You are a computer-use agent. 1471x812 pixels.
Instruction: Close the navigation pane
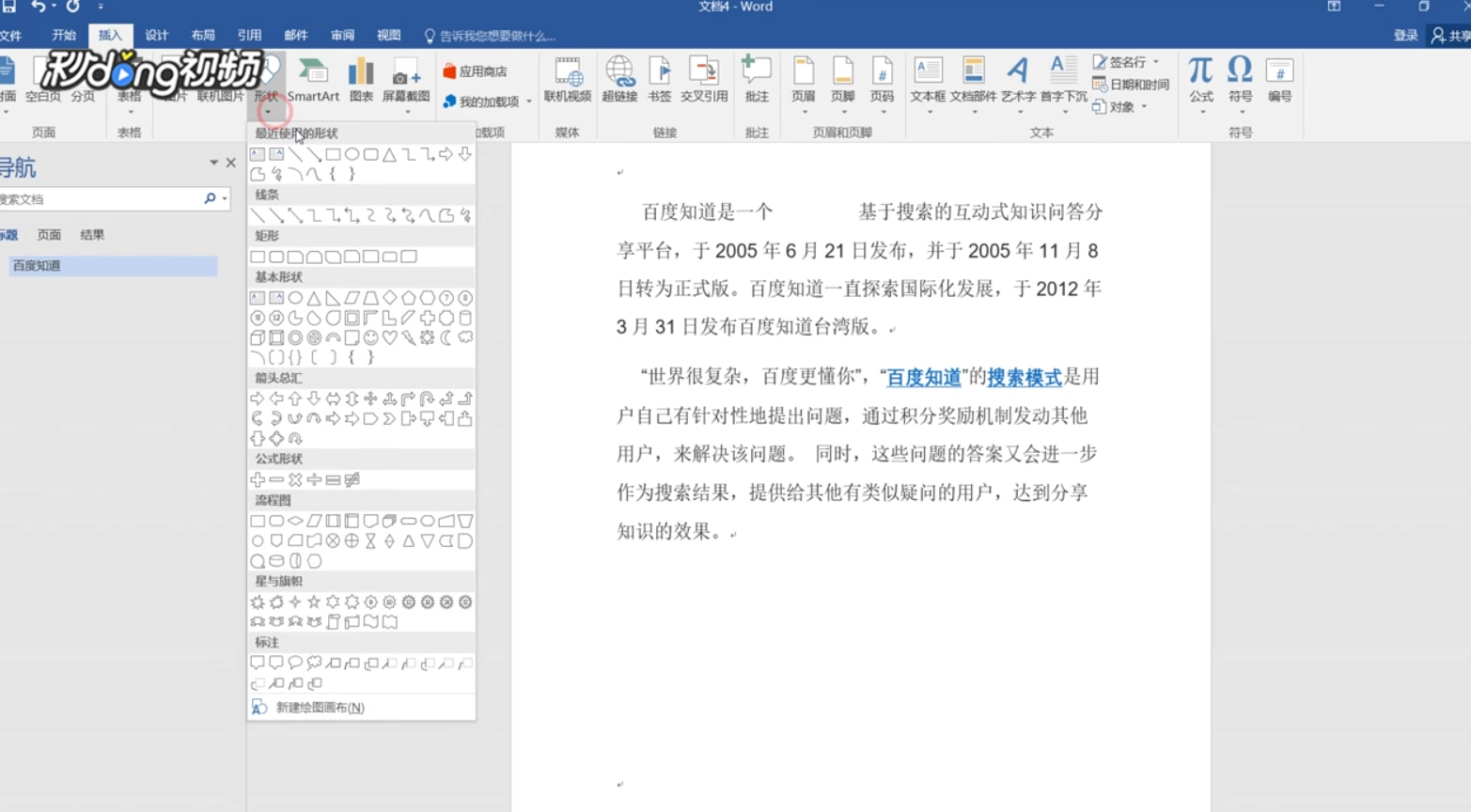pos(231,164)
